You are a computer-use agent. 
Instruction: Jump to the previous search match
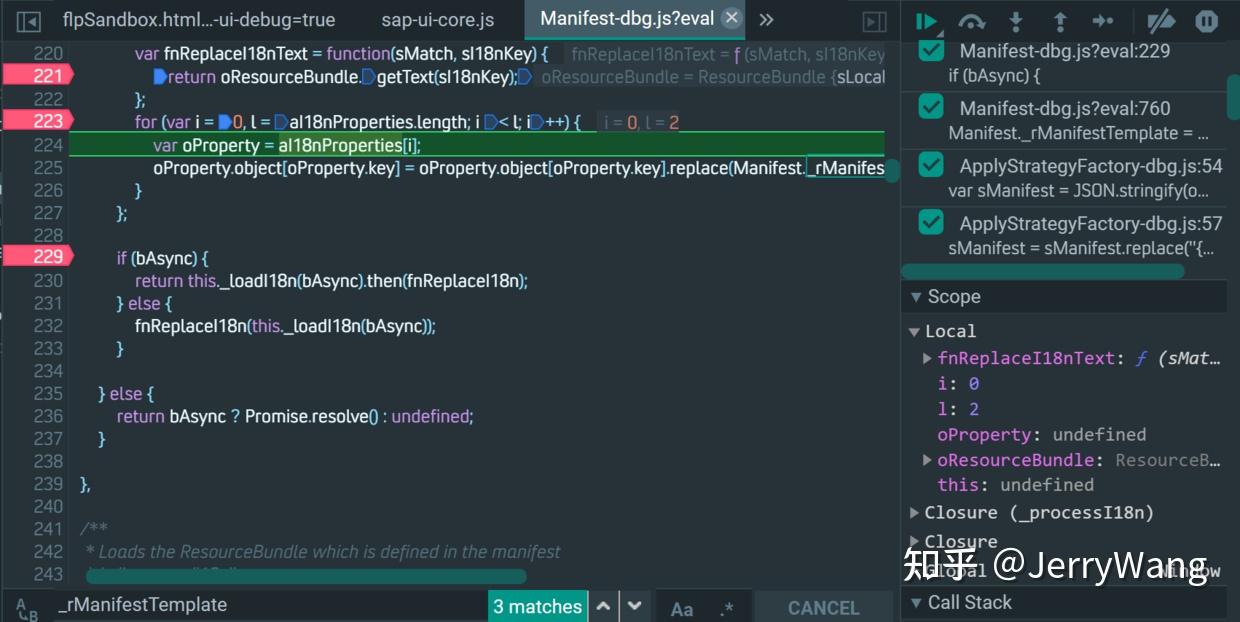(604, 606)
